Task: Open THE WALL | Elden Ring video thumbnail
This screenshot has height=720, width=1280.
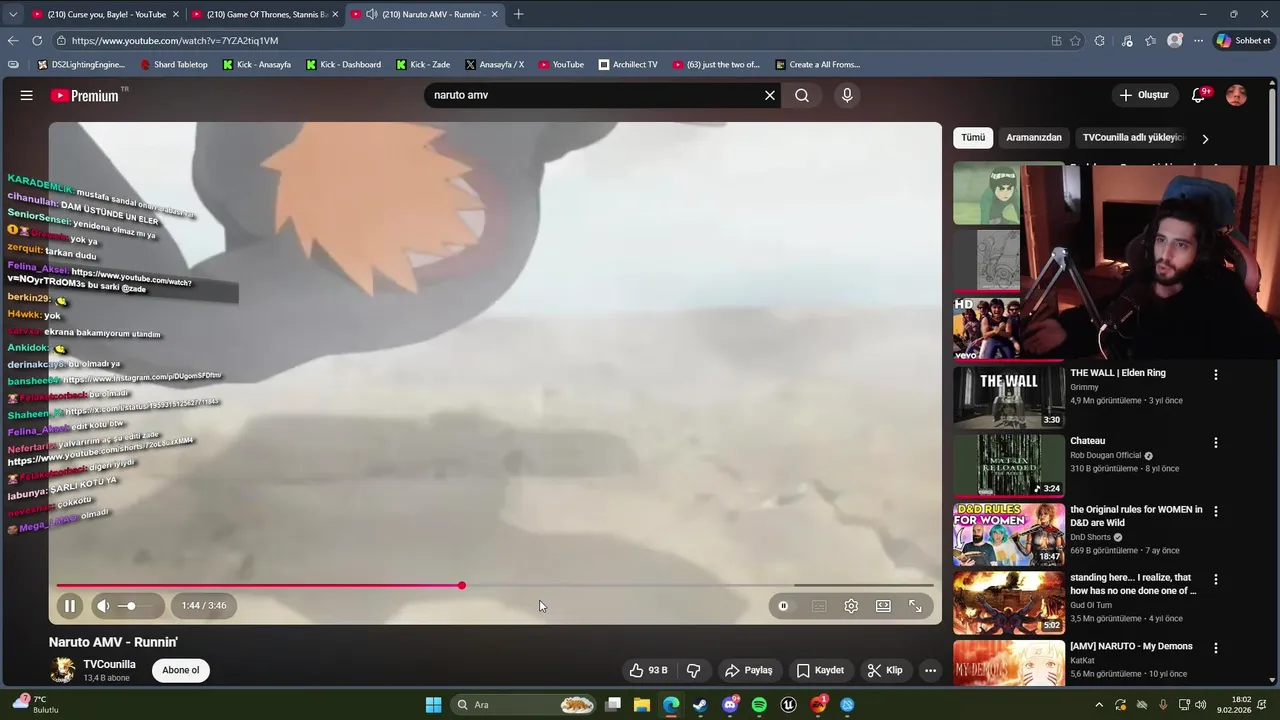Action: pos(1008,397)
